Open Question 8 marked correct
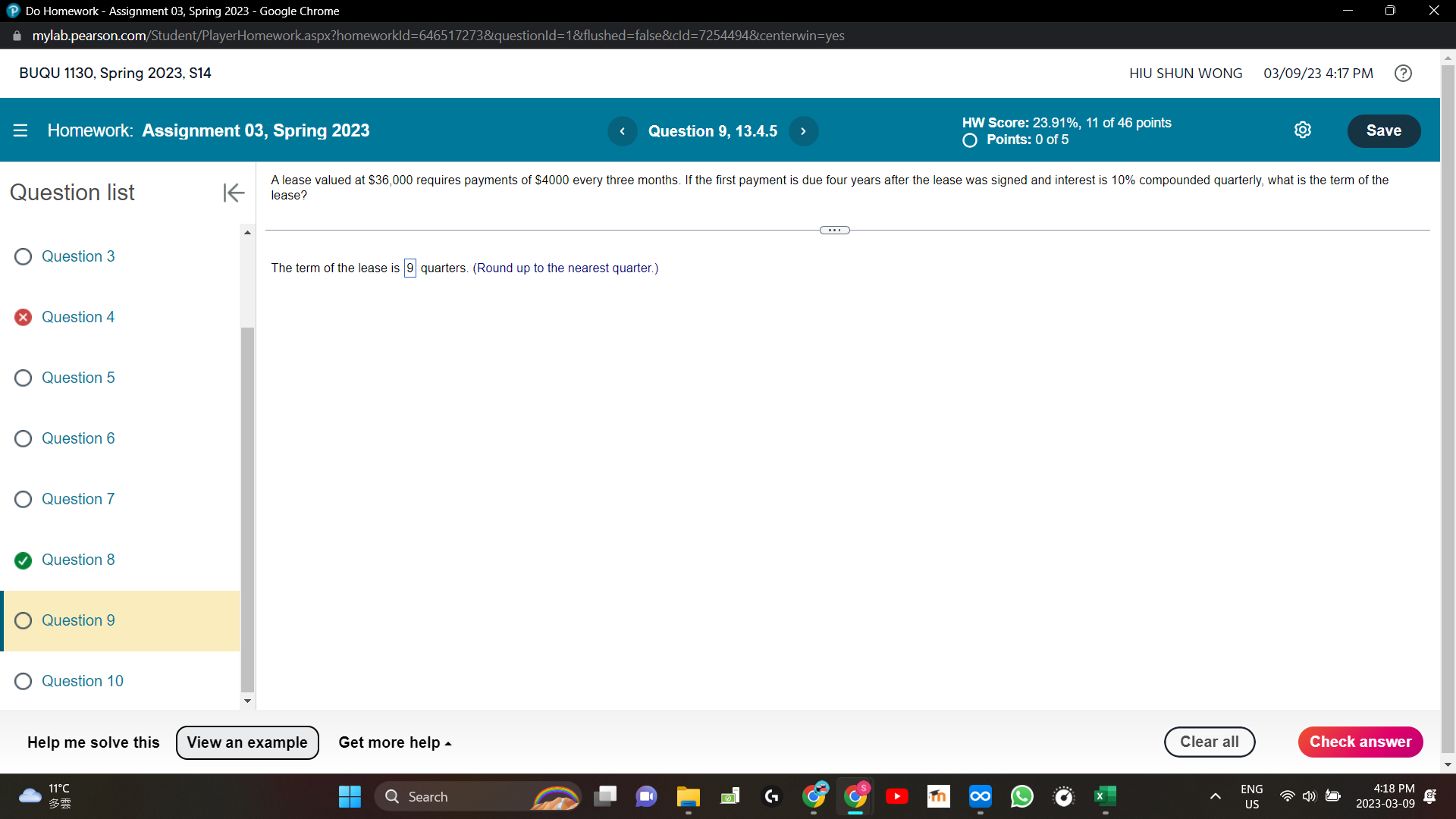Viewport: 1456px width, 819px height. (x=78, y=560)
